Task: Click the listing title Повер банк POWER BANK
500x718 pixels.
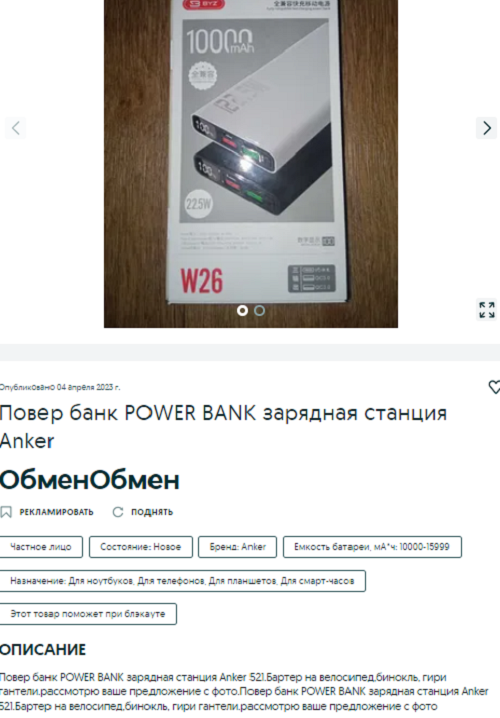Action: click(223, 427)
